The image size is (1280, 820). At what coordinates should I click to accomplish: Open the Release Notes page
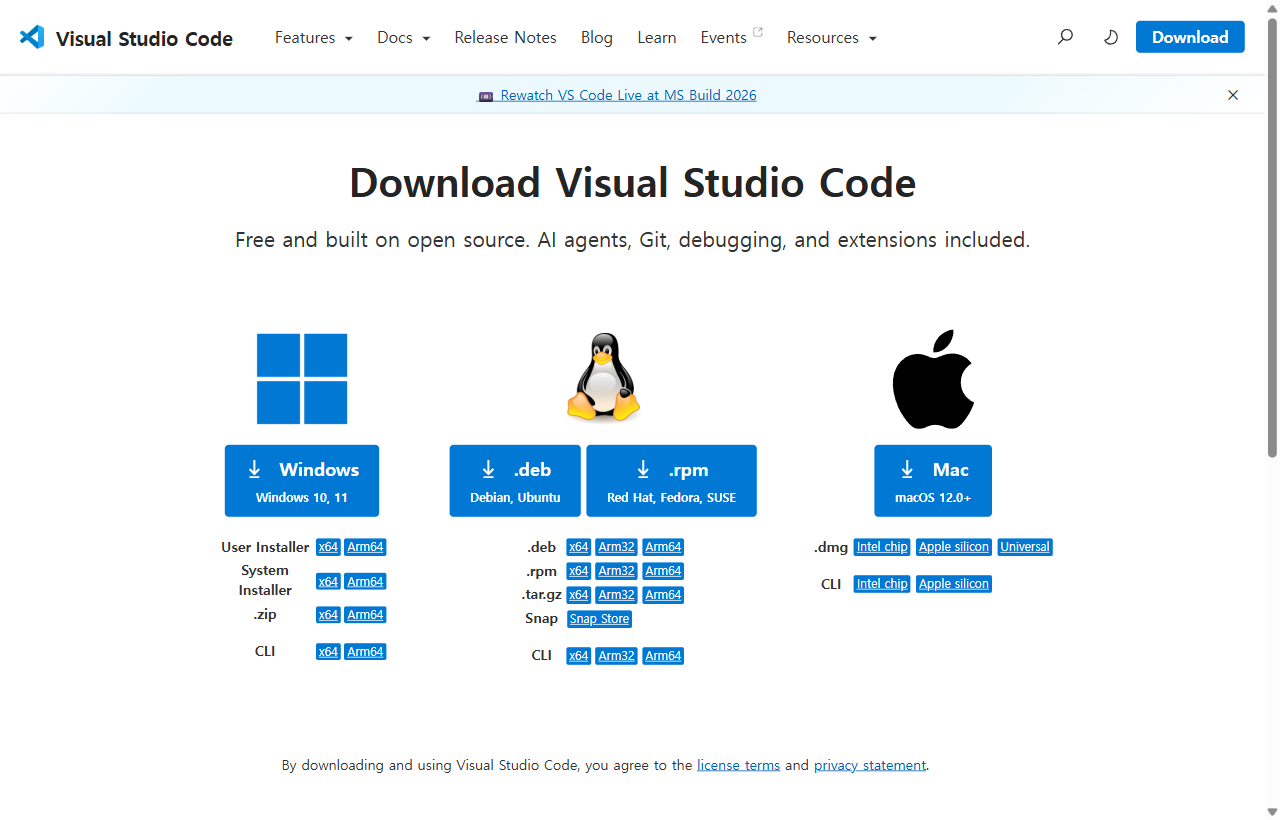505,37
